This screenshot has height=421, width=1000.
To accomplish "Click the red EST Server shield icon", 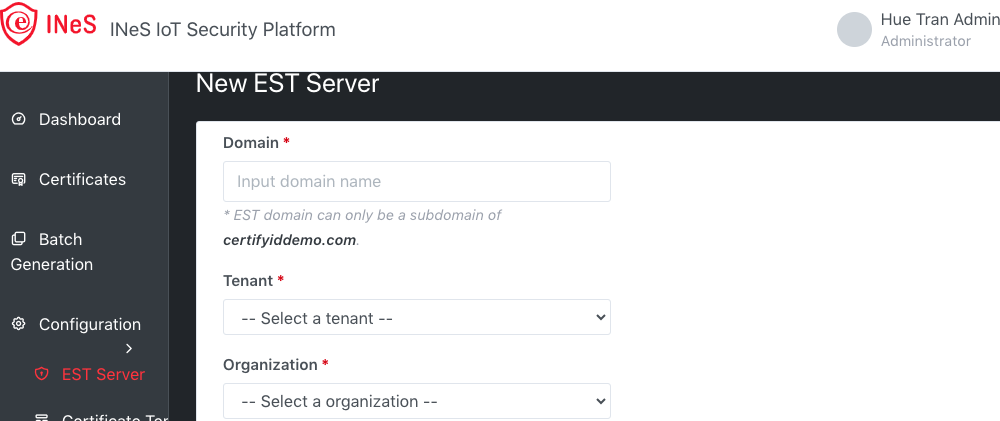I will 41,374.
